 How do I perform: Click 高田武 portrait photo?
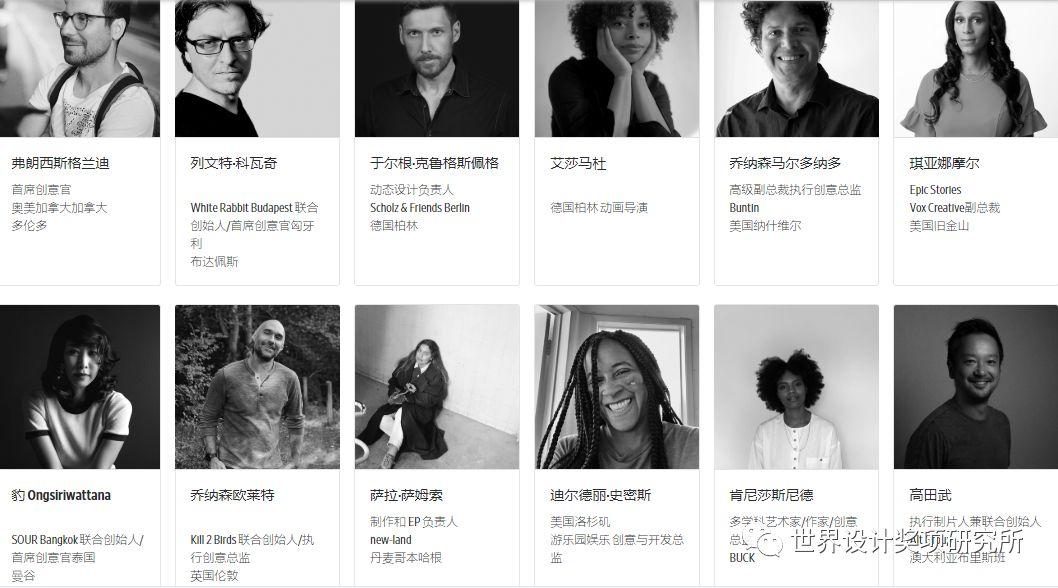976,387
